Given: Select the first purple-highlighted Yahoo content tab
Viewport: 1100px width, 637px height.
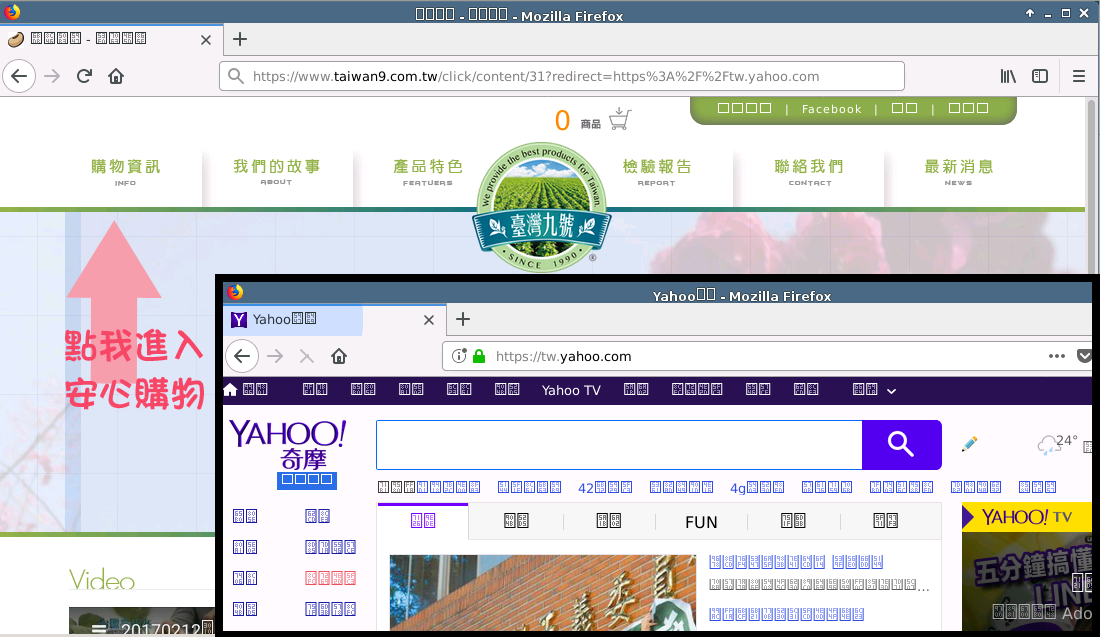Looking at the screenshot, I should (x=423, y=521).
